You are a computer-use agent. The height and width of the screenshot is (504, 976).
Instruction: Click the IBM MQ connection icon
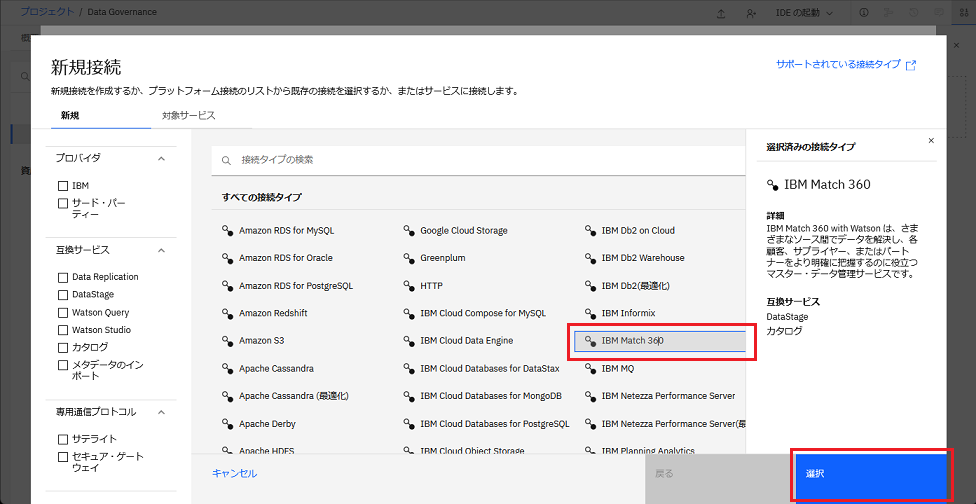590,368
